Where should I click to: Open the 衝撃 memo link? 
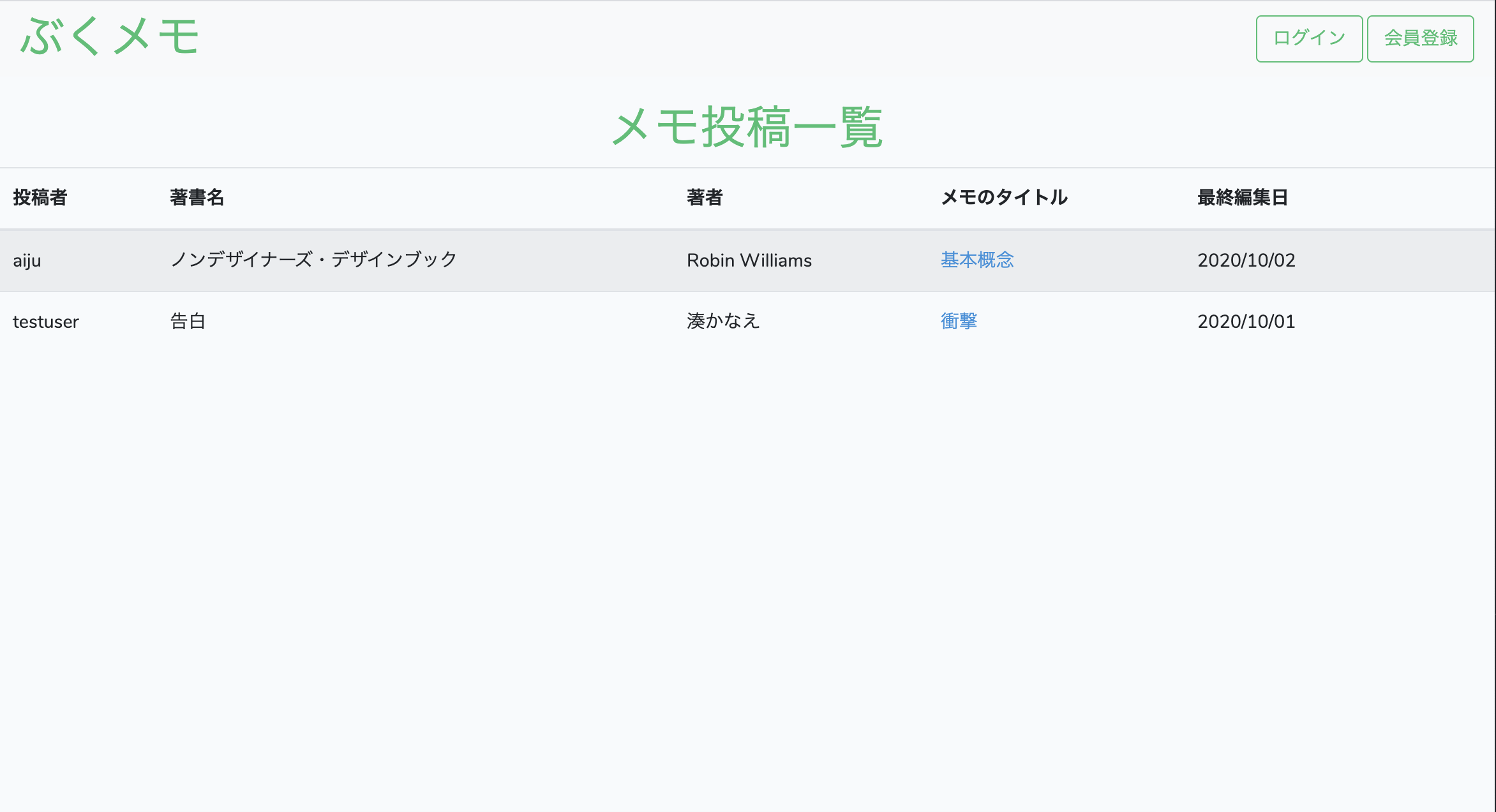tap(959, 321)
